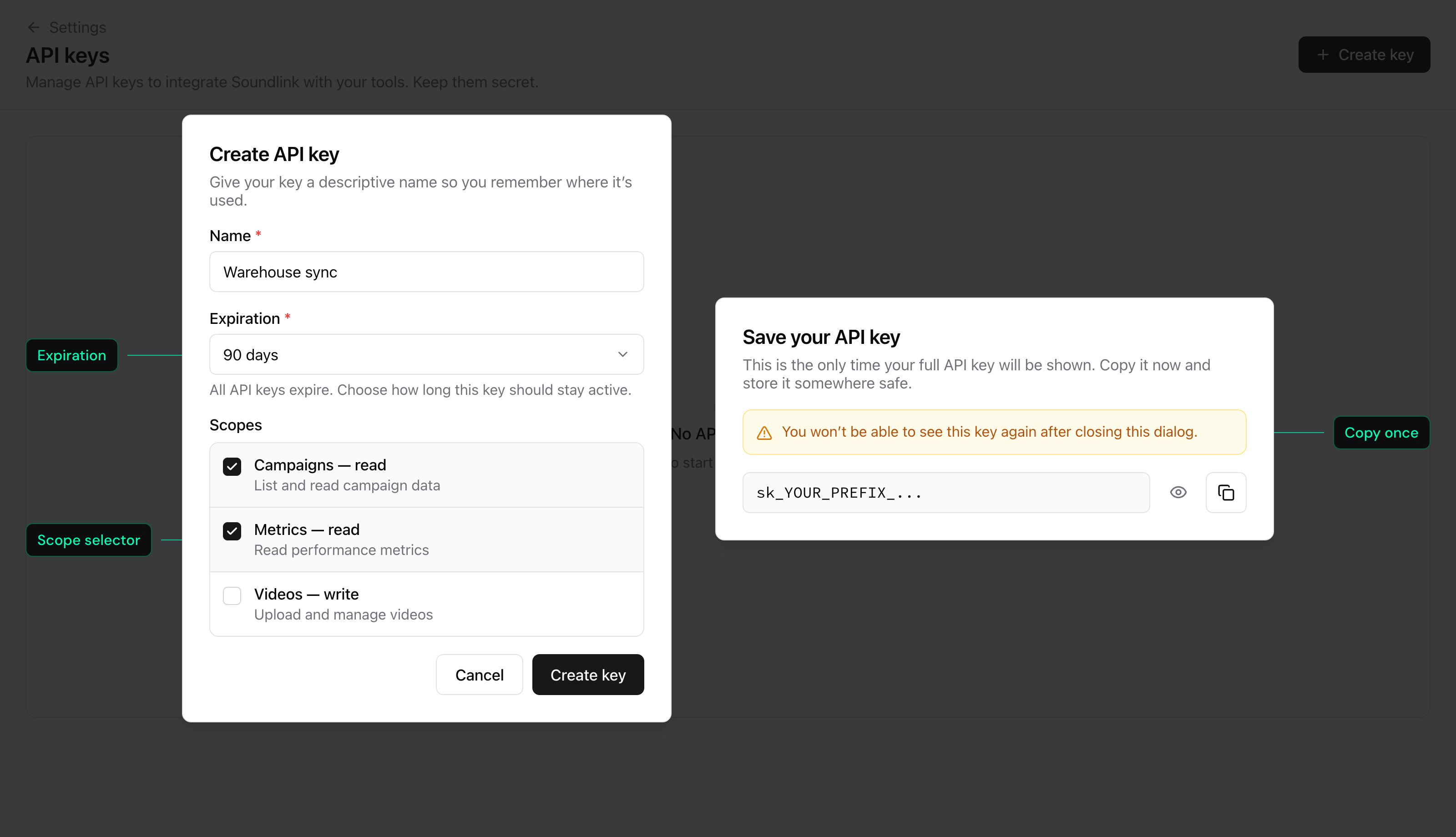Image resolution: width=1456 pixels, height=837 pixels.
Task: Click the 'List and read campaign data' description
Action: pyautogui.click(x=347, y=486)
